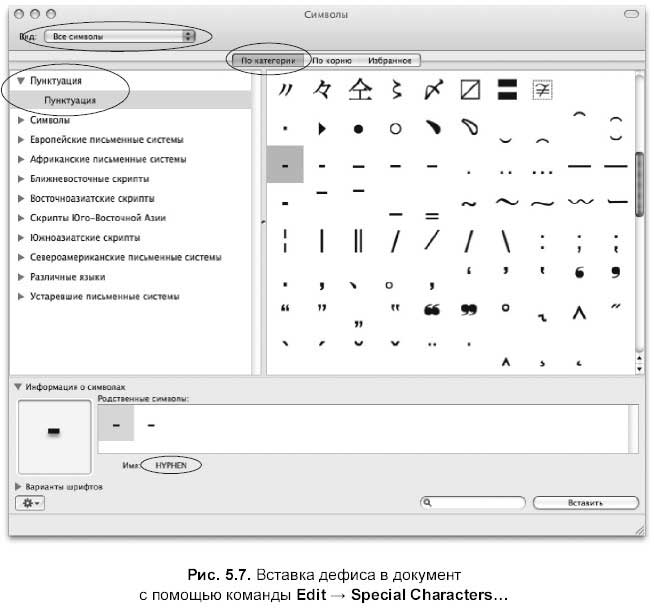The height and width of the screenshot is (608, 654).
Task: Expand the Варианты шрифтов section
Action: (x=18, y=487)
